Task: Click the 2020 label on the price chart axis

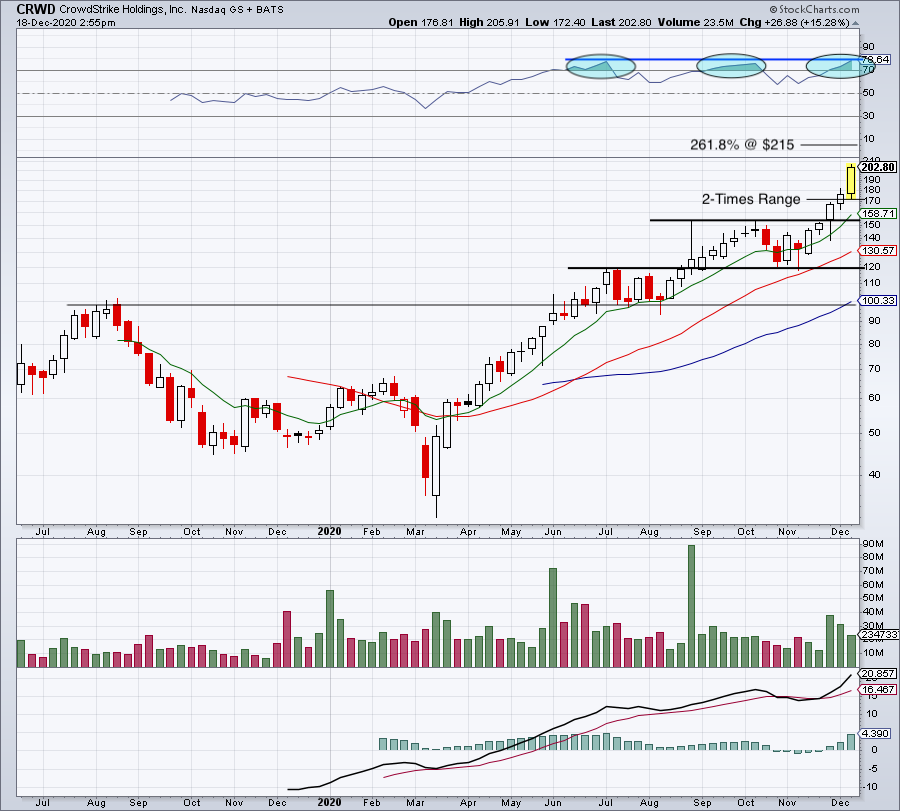Action: (329, 531)
